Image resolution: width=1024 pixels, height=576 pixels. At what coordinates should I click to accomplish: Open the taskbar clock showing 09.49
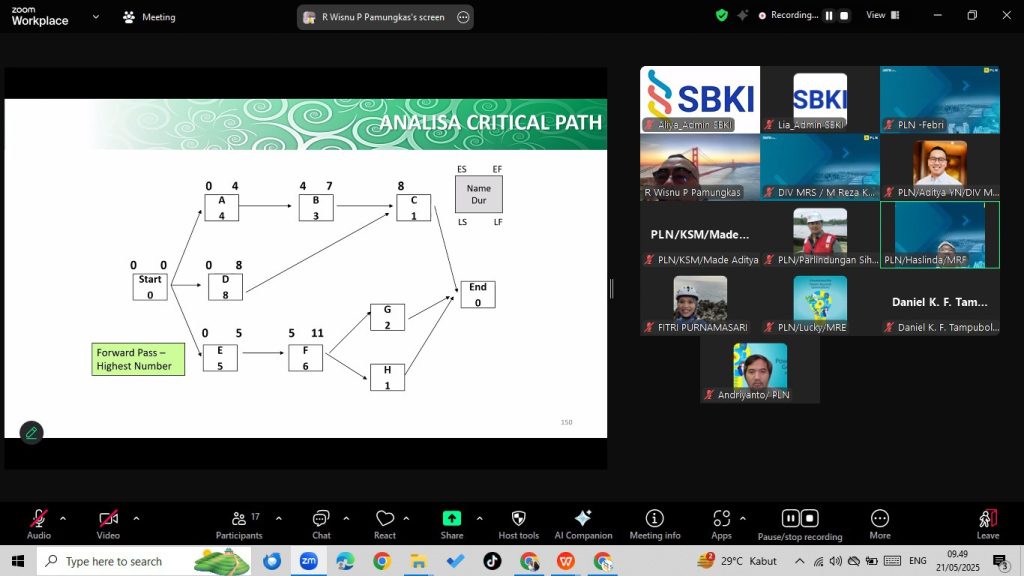pos(957,561)
